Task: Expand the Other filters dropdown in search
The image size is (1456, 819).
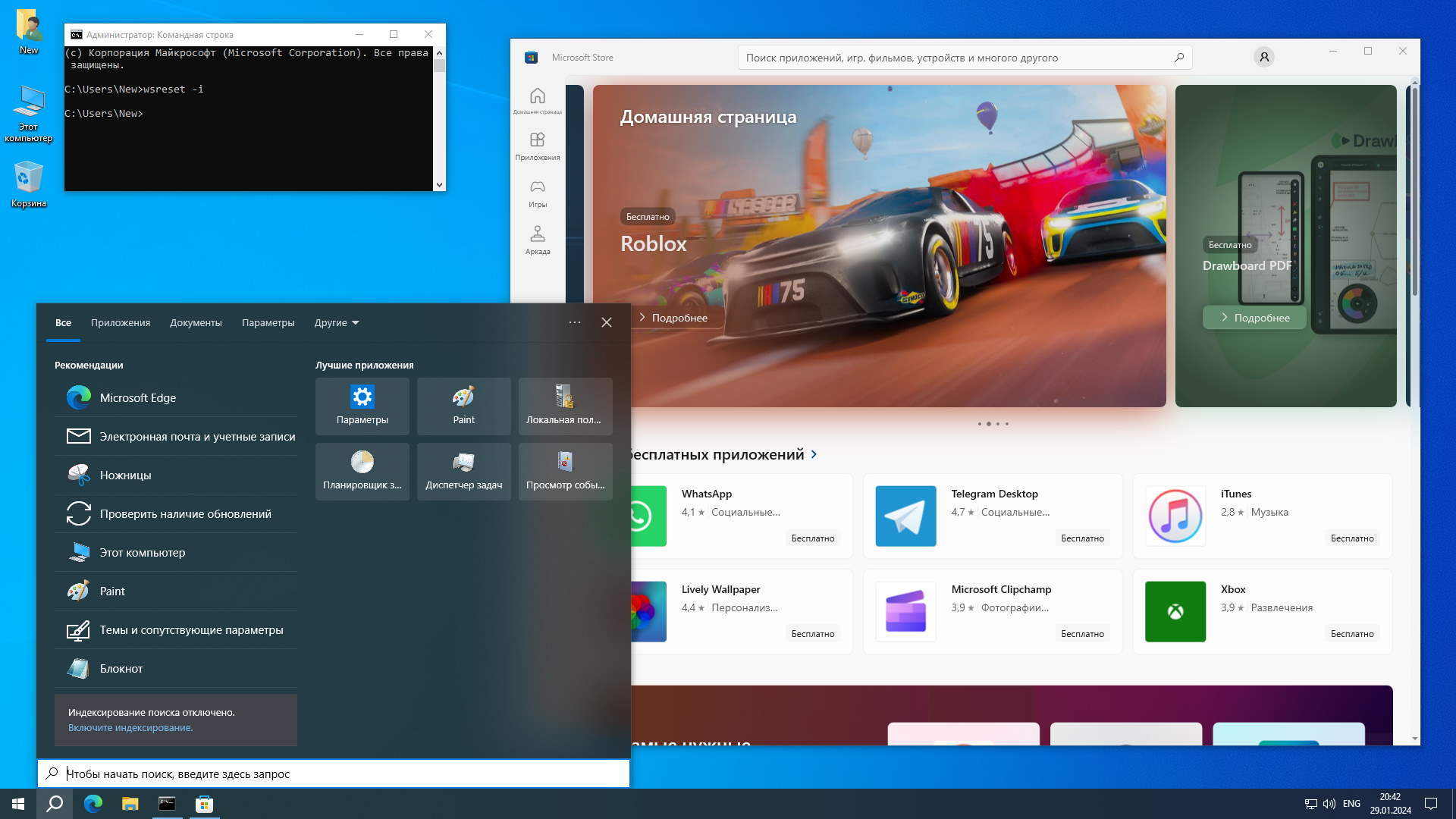Action: click(x=337, y=322)
